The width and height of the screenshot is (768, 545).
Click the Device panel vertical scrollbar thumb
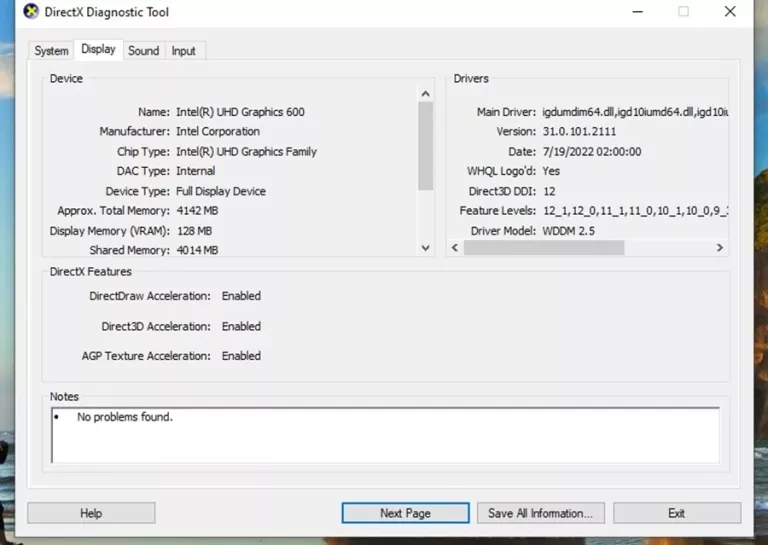tap(425, 145)
